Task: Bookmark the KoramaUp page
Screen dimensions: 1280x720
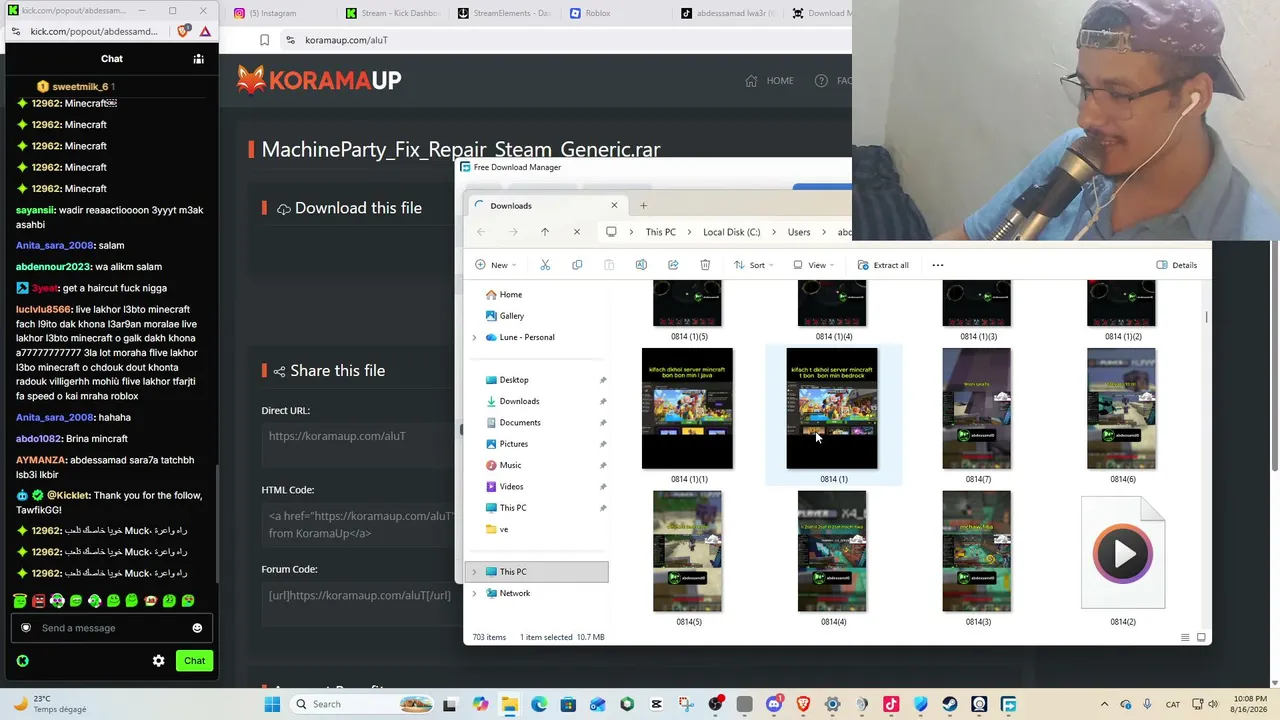Action: click(x=264, y=40)
